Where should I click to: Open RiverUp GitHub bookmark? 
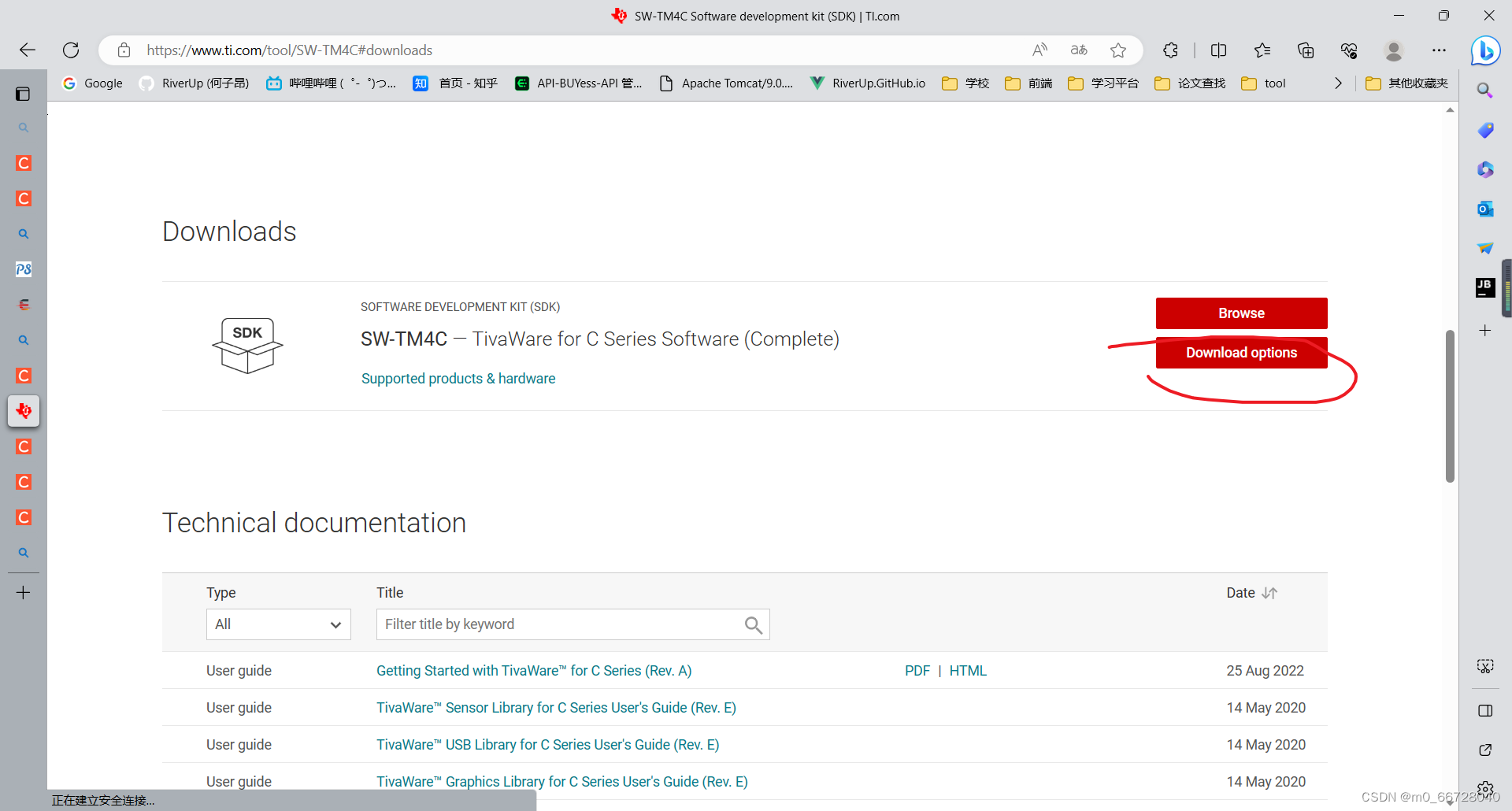[194, 83]
